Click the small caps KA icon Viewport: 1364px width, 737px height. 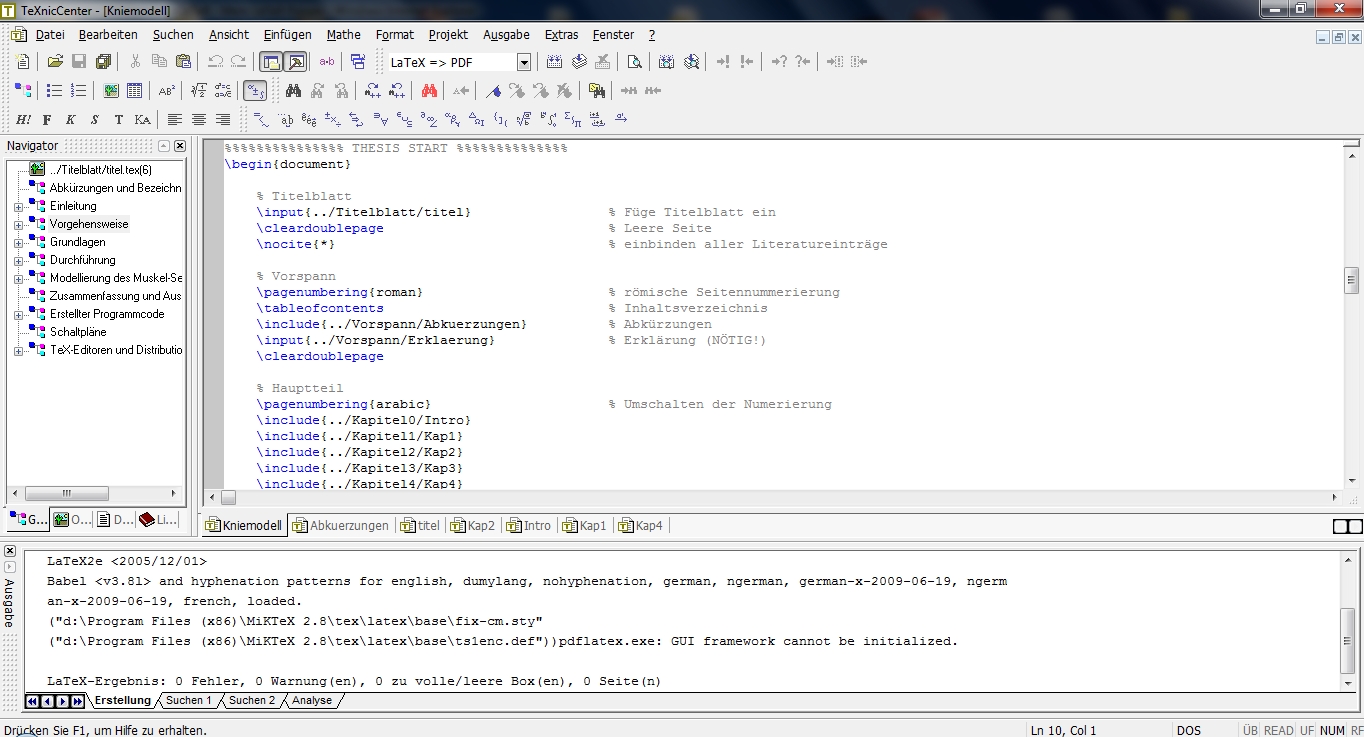(x=143, y=120)
